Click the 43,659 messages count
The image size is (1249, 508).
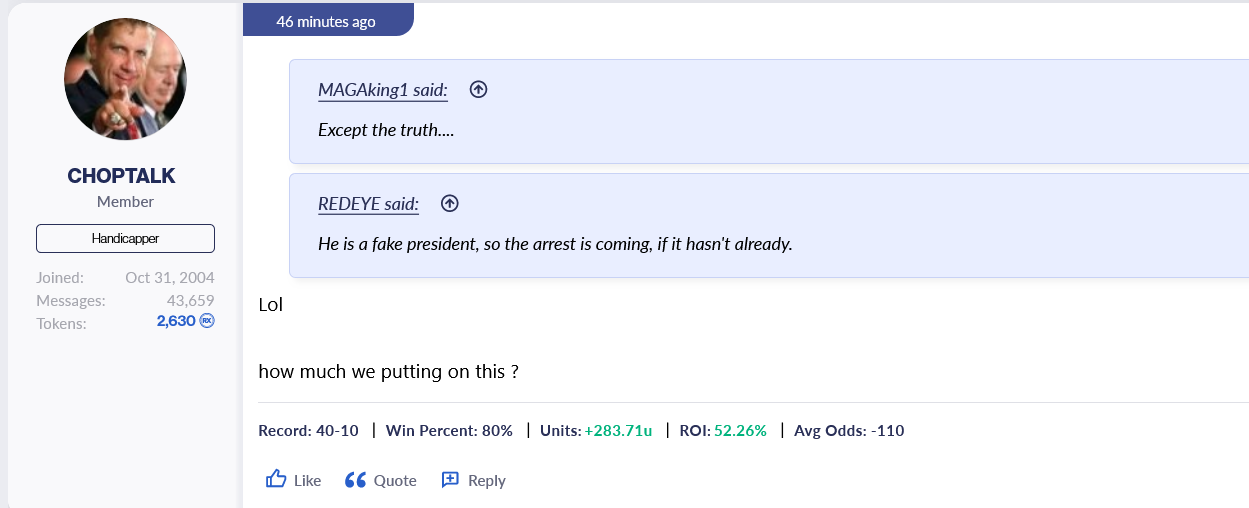click(x=190, y=300)
